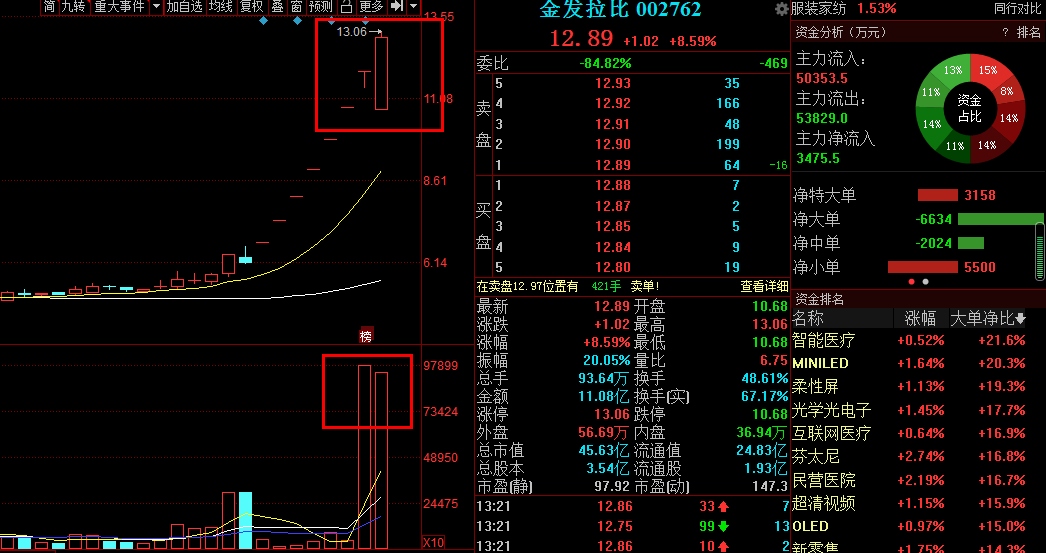Screen dimensions: 1046x553
Task: Click the 涨幅 column header
Action: pos(920,320)
